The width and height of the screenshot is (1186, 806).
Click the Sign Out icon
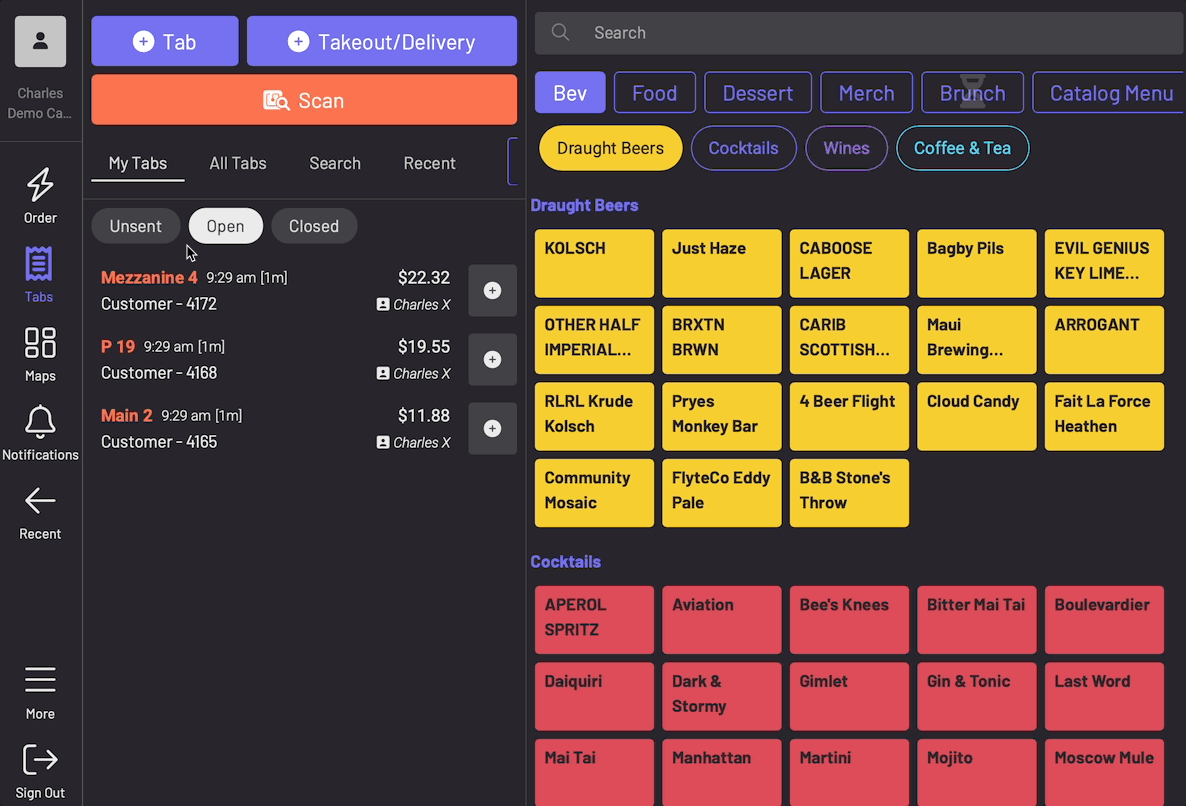[x=40, y=759]
